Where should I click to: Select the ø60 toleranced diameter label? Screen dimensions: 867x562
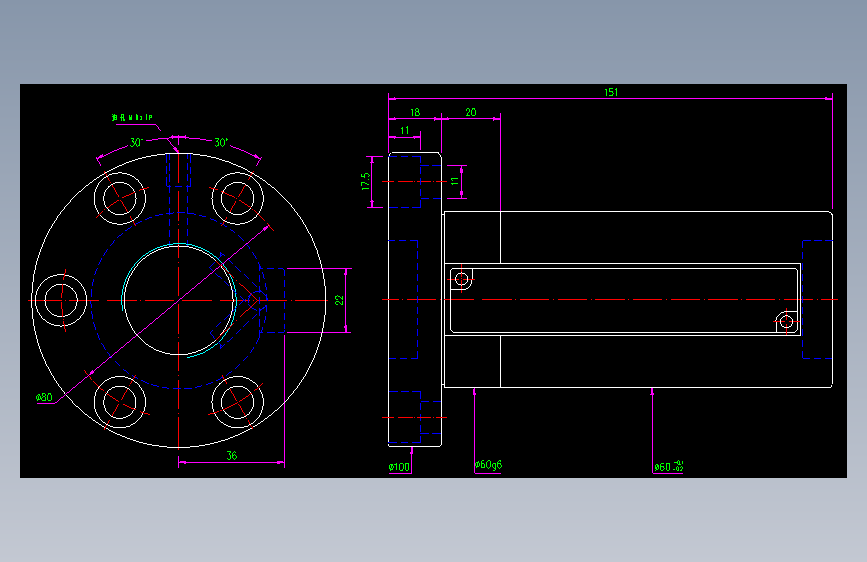pyautogui.click(x=668, y=467)
